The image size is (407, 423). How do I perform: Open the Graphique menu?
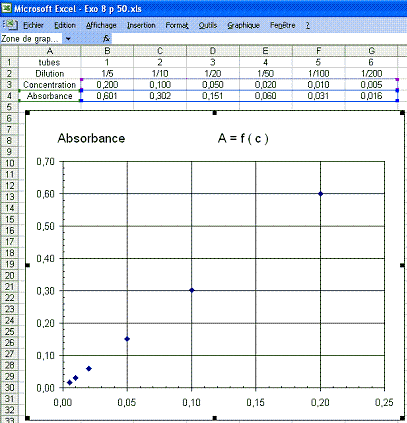pyautogui.click(x=243, y=25)
